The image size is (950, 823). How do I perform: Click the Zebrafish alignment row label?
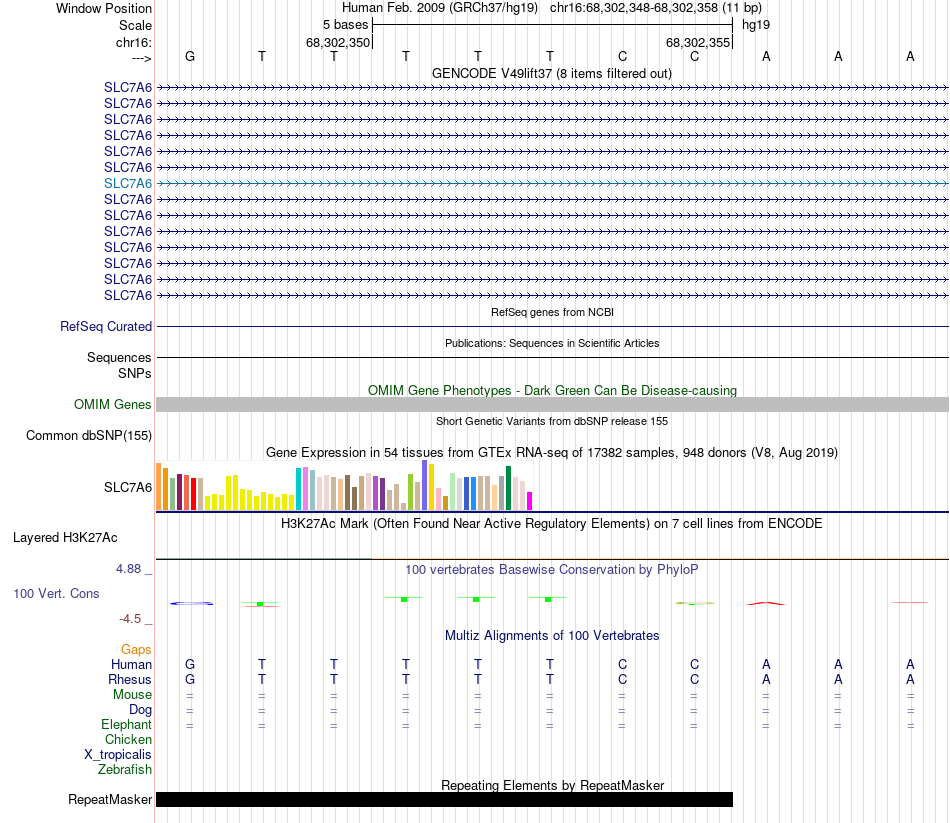coord(125,770)
